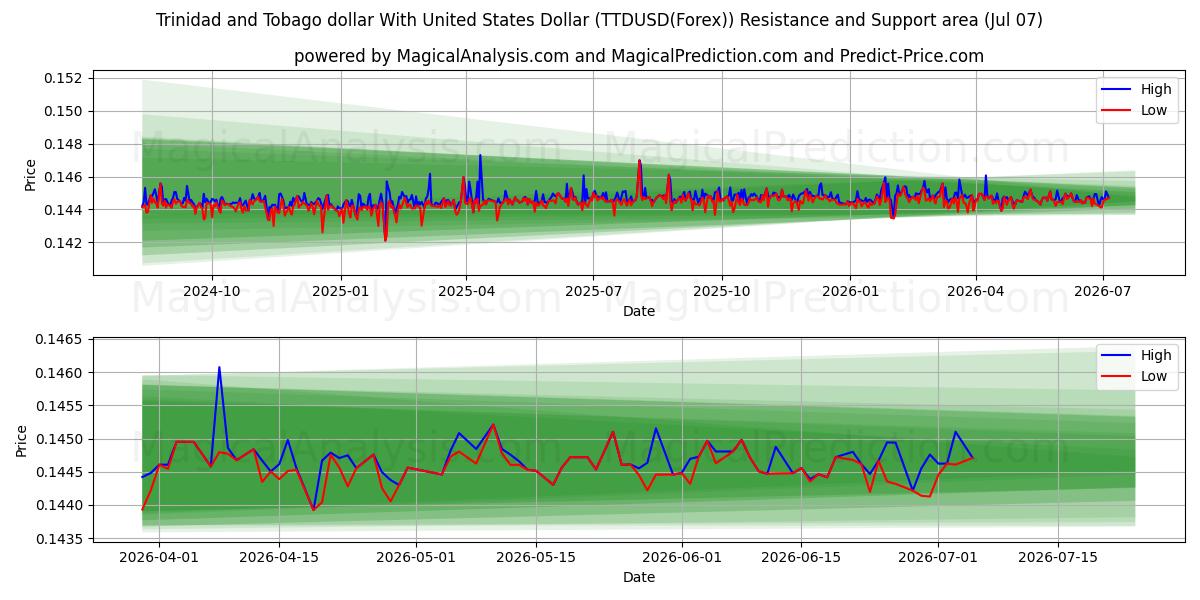Click the 2026-06-15 x-axis tick label

[801, 557]
